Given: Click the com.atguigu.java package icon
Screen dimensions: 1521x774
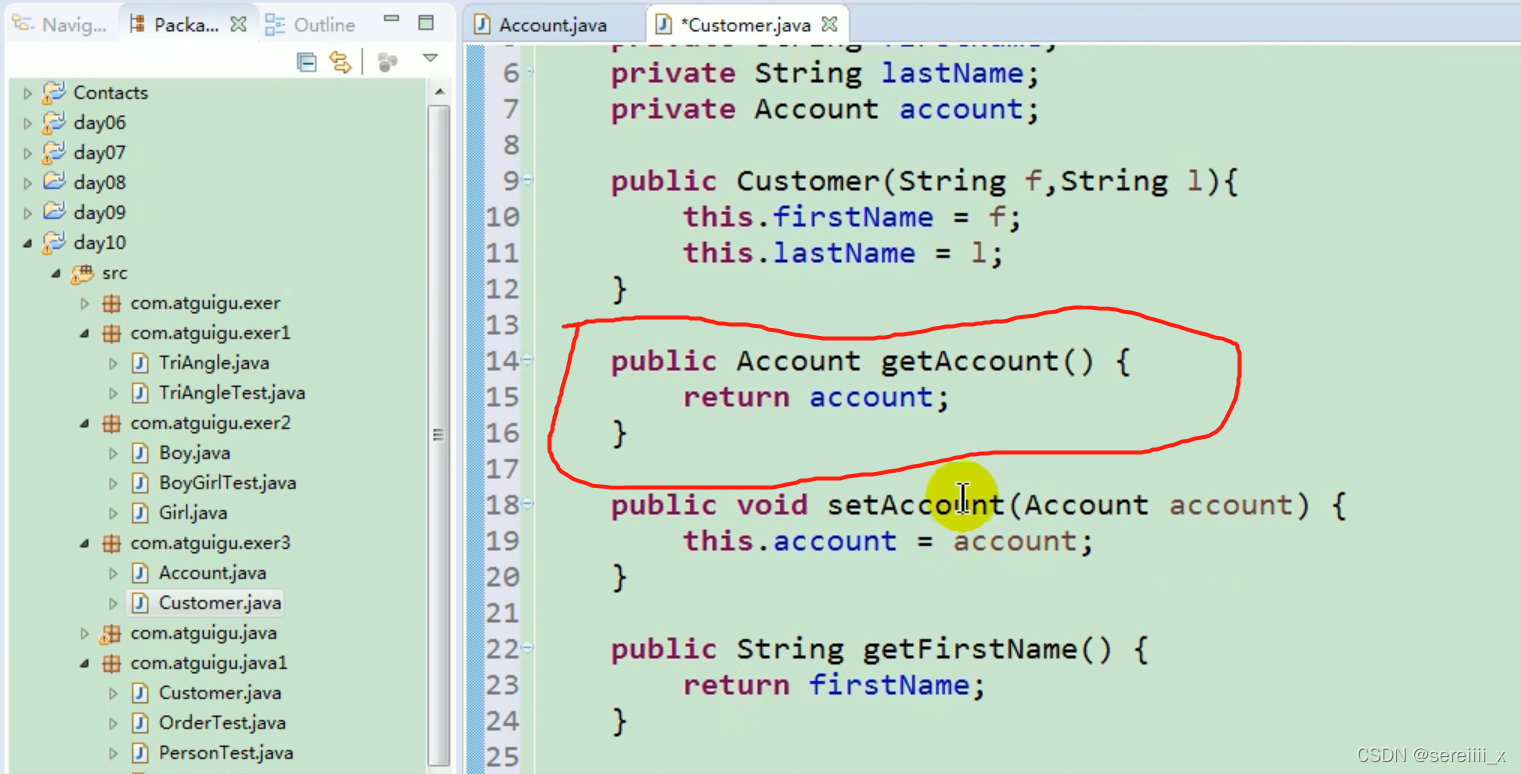Looking at the screenshot, I should click(x=111, y=633).
